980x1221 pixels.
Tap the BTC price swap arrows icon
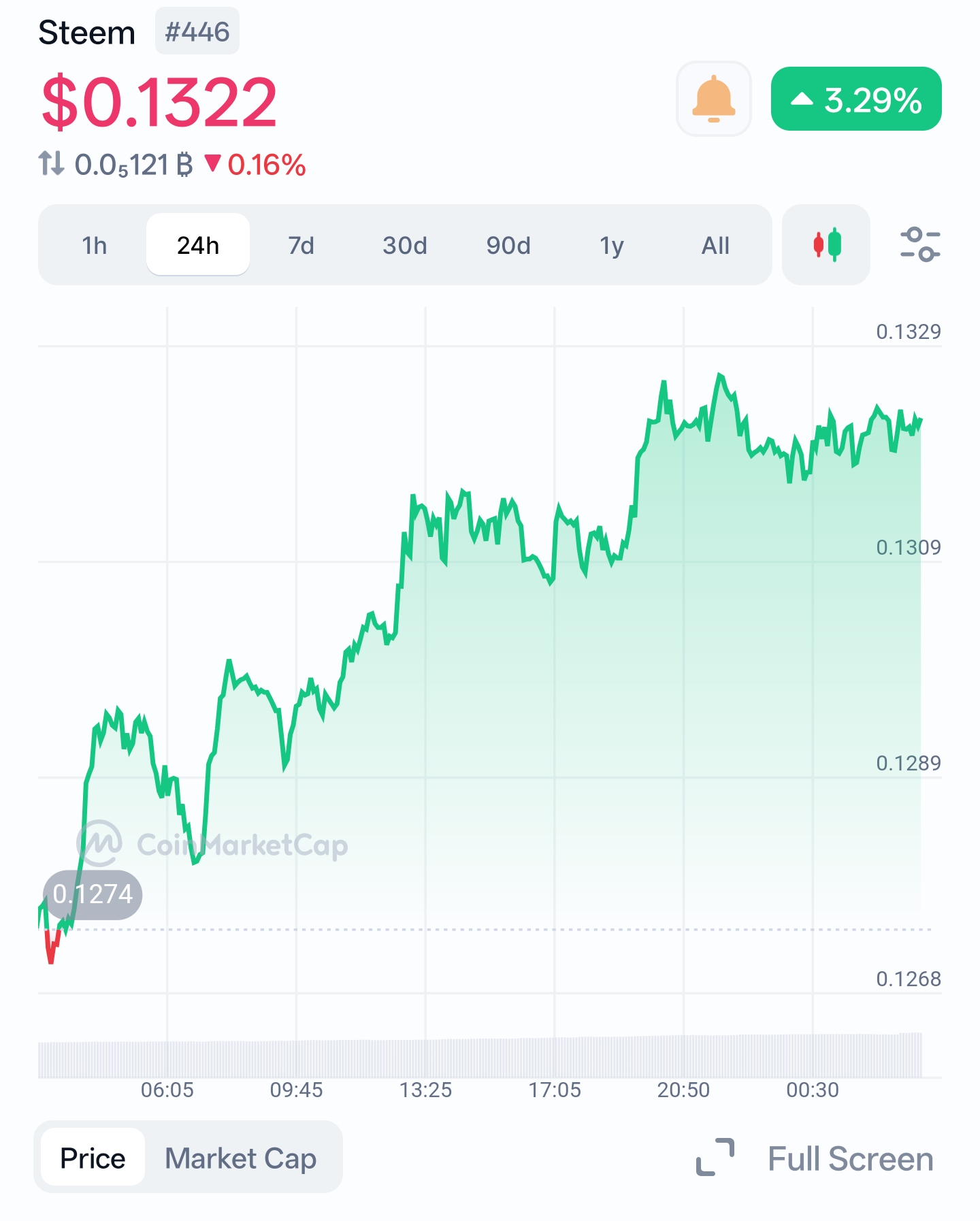[51, 164]
